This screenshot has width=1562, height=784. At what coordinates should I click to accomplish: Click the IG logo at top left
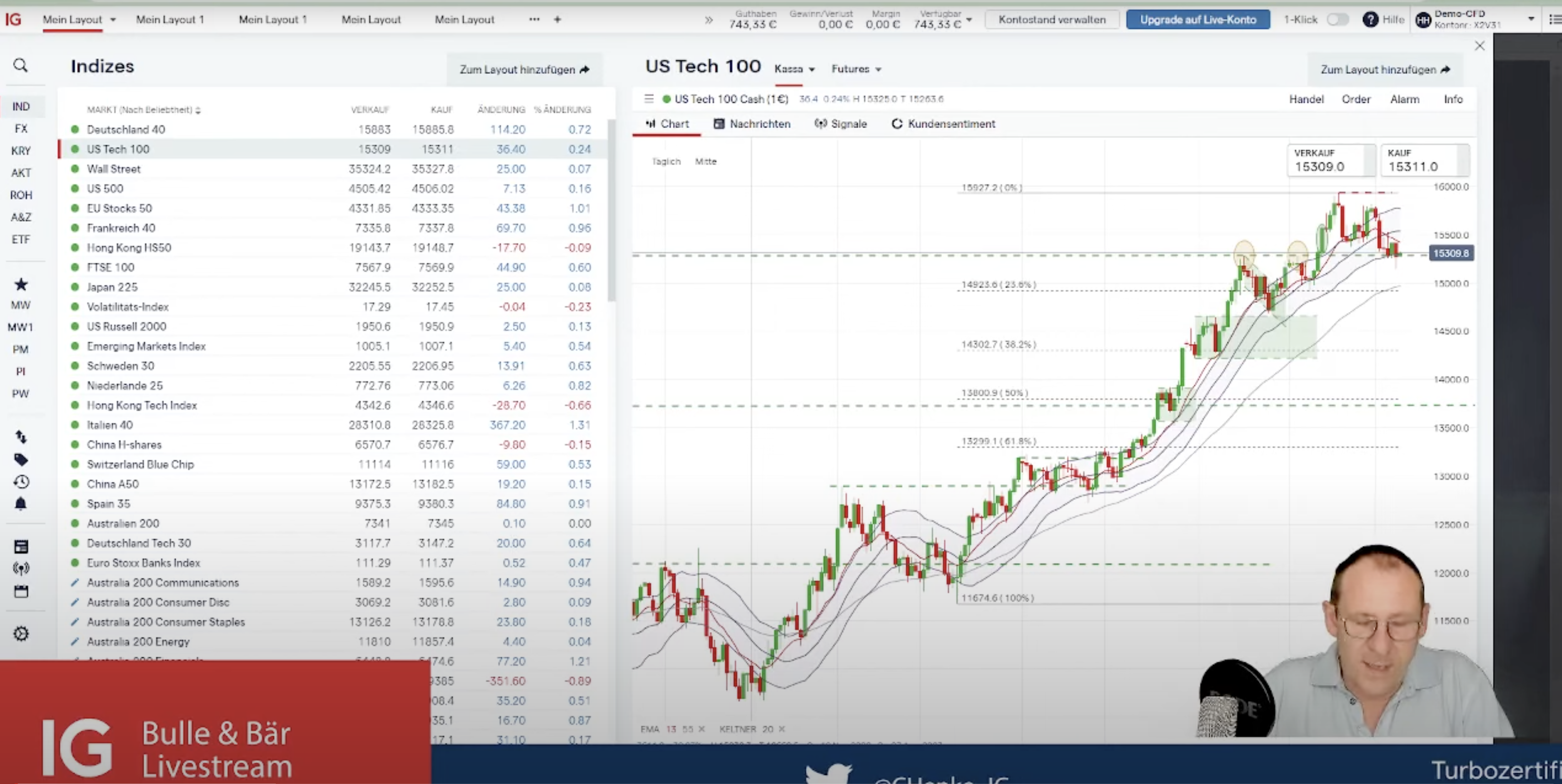(13, 19)
